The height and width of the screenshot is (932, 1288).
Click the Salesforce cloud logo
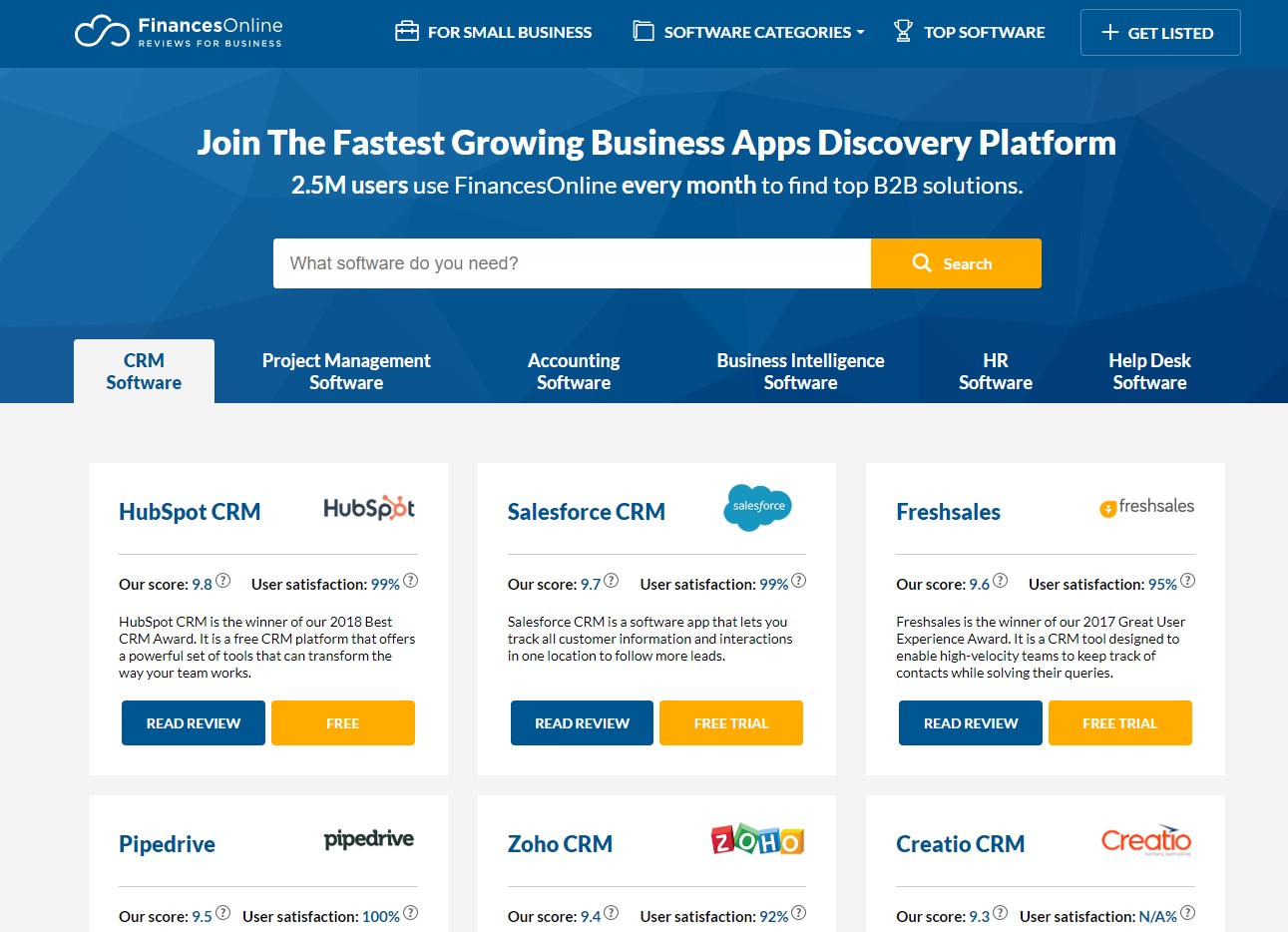pyautogui.click(x=757, y=507)
